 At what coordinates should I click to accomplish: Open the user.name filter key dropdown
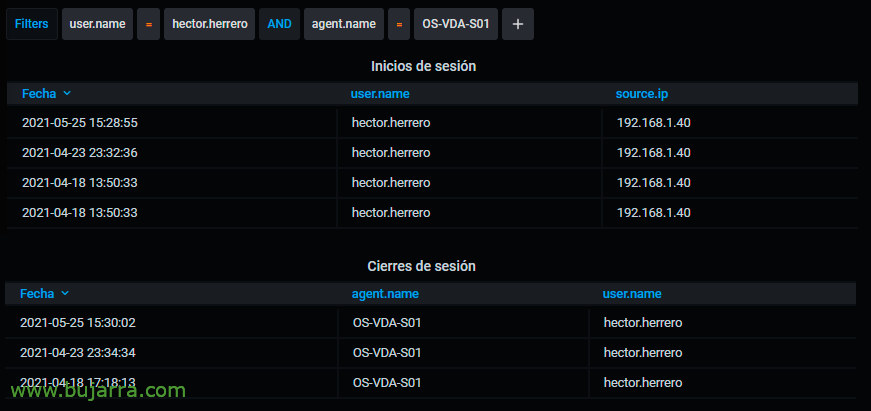97,24
